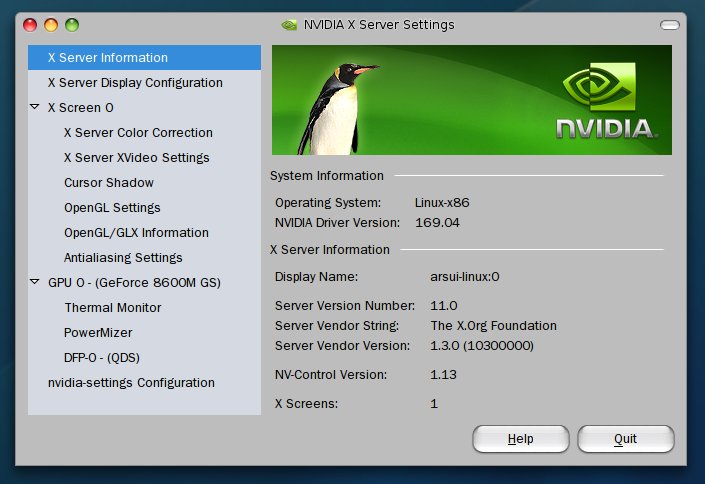Collapse the X Screen 0 disclosure triangle

pyautogui.click(x=35, y=107)
